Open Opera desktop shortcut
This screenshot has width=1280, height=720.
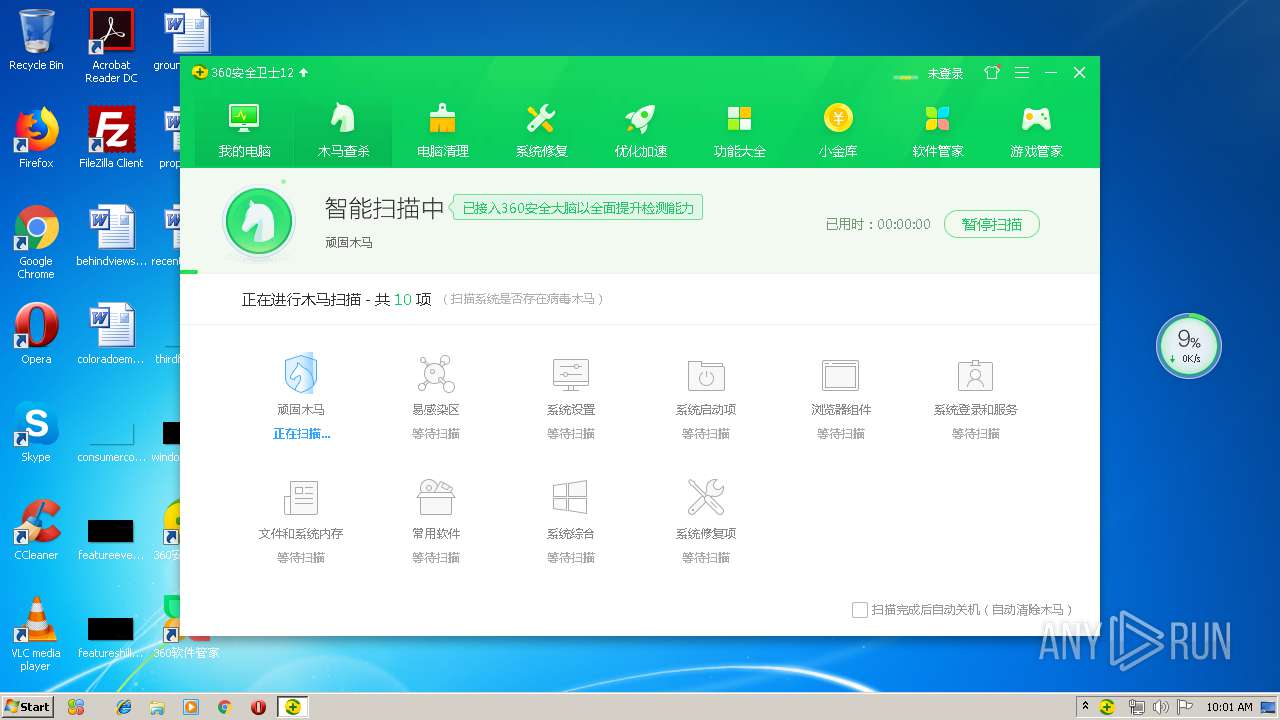coord(36,334)
